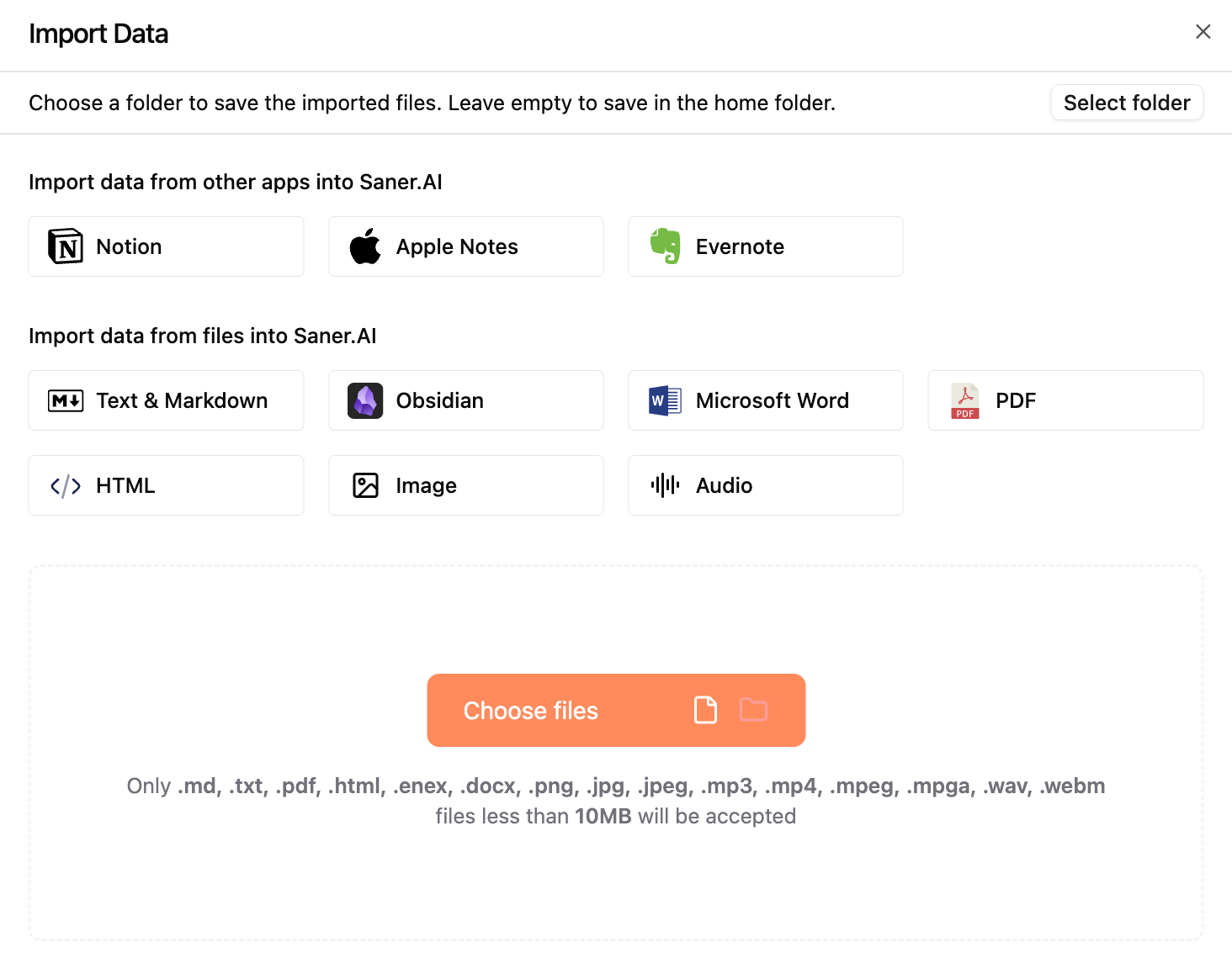Open the Select folder button
This screenshot has width=1232, height=974.
[x=1127, y=103]
